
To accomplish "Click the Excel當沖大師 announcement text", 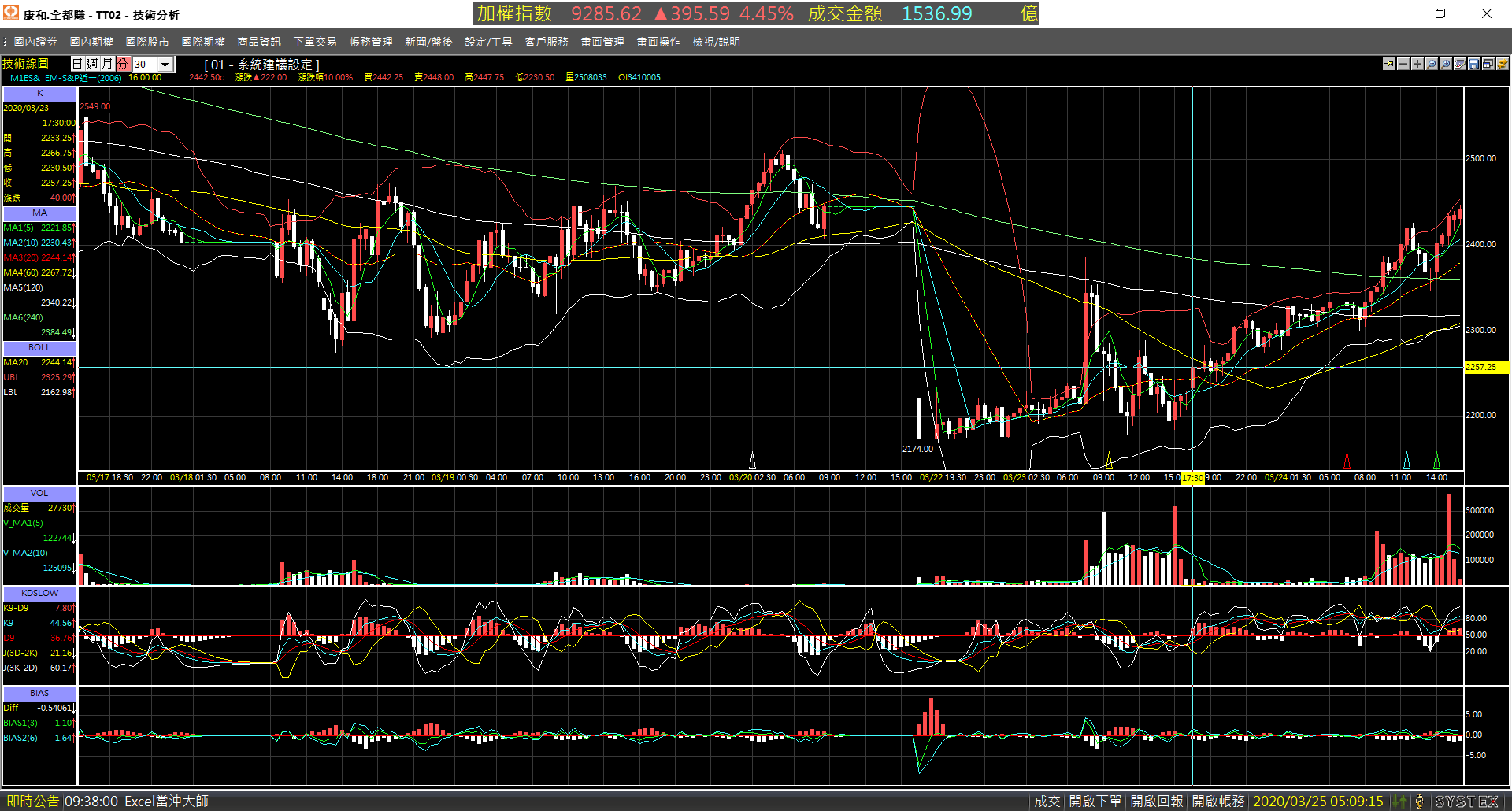I will [166, 802].
